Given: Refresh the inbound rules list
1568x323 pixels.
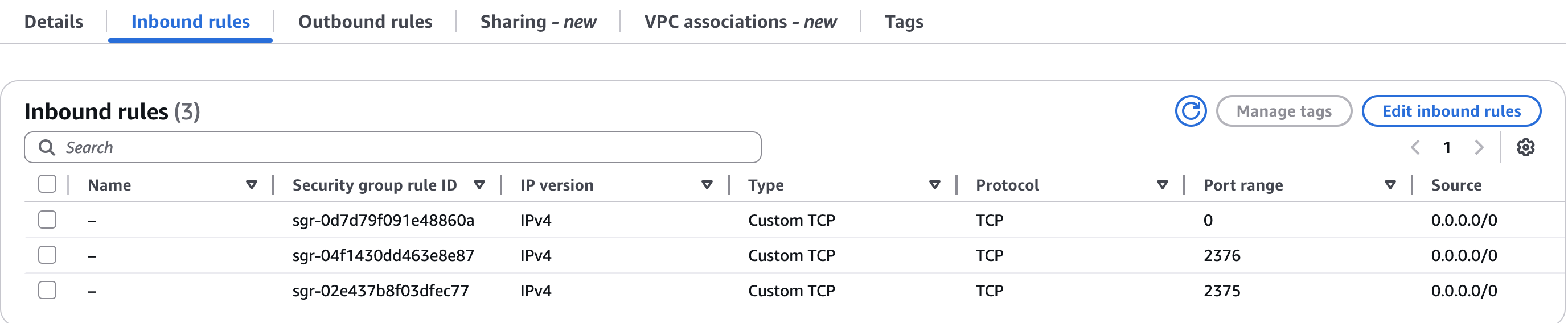Looking at the screenshot, I should pyautogui.click(x=1191, y=111).
